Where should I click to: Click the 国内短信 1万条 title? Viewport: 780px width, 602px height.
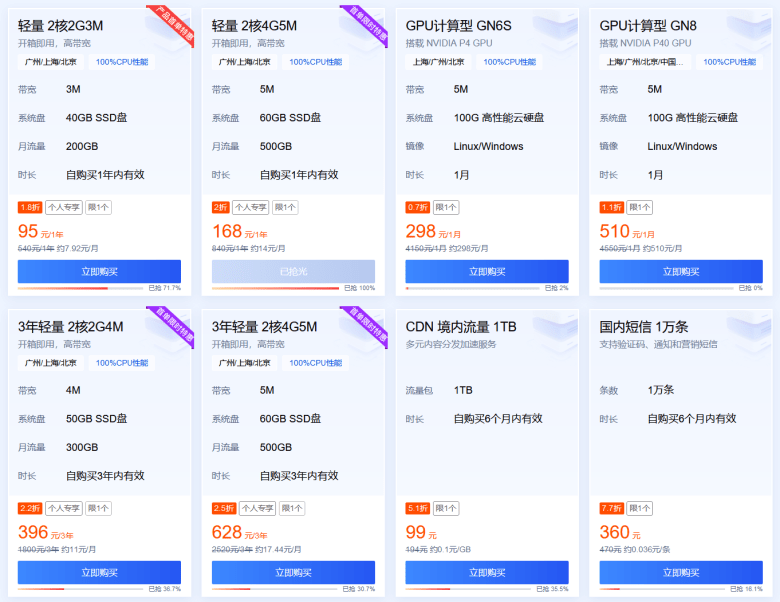[644, 327]
